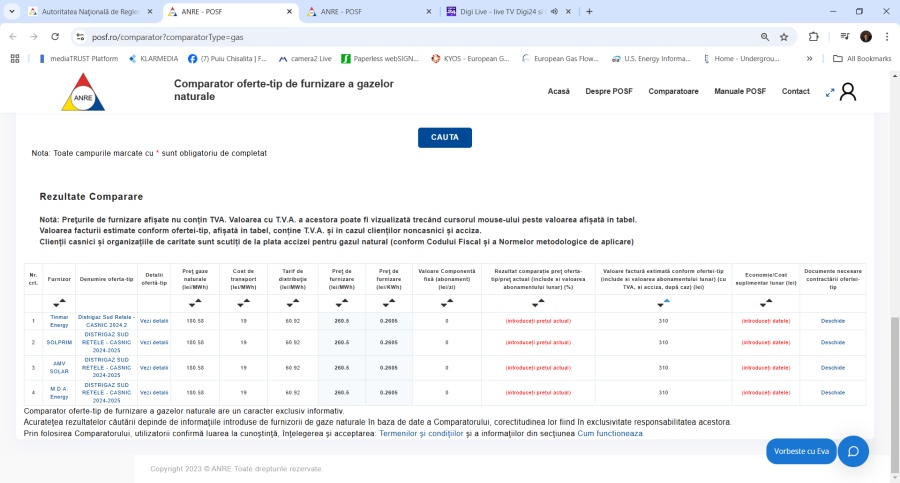Click the address bar URL field
This screenshot has height=483, width=900.
400,36
